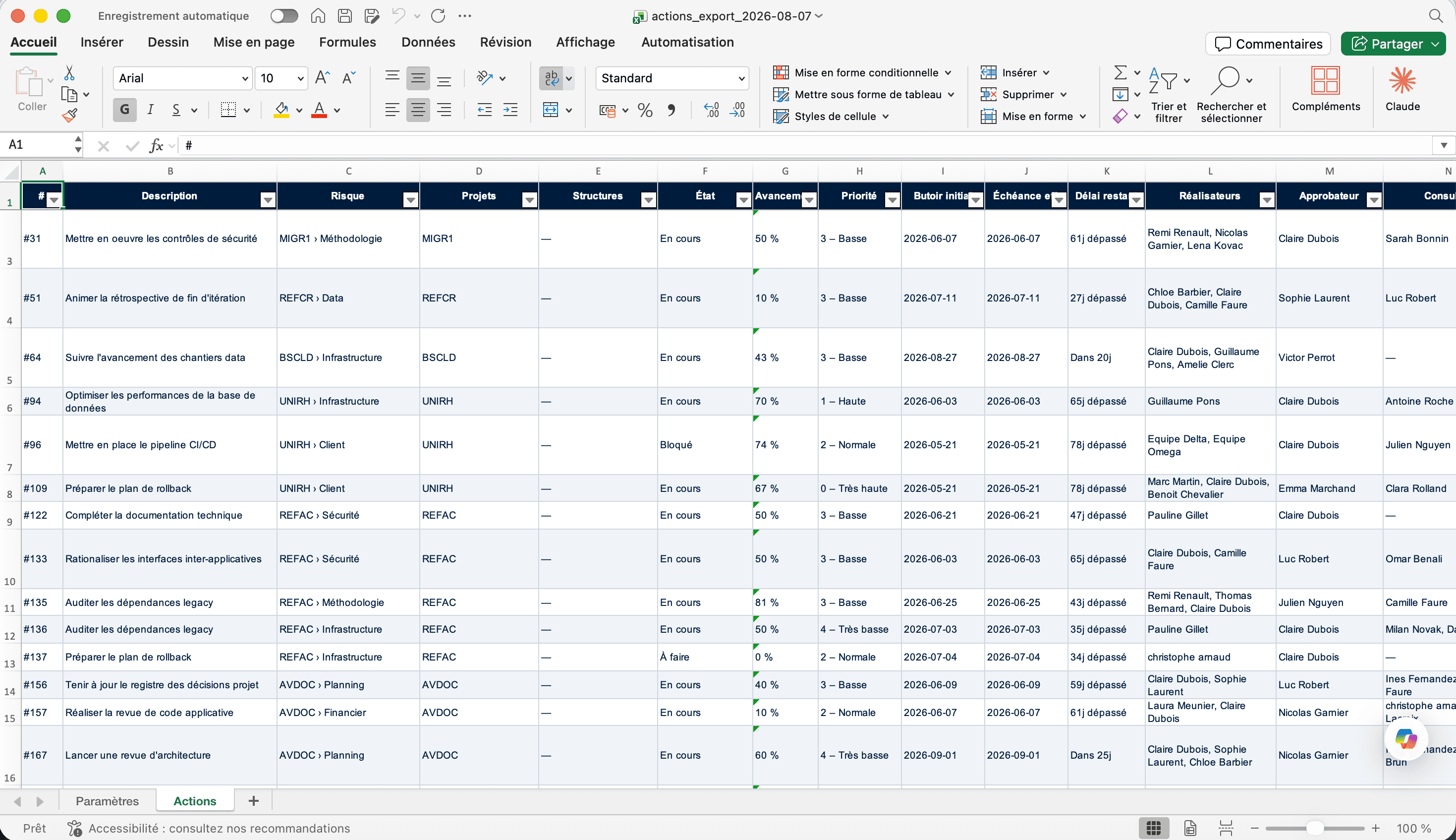The width and height of the screenshot is (1456, 840).
Task: Open Compléments add-ins
Action: 1325,89
